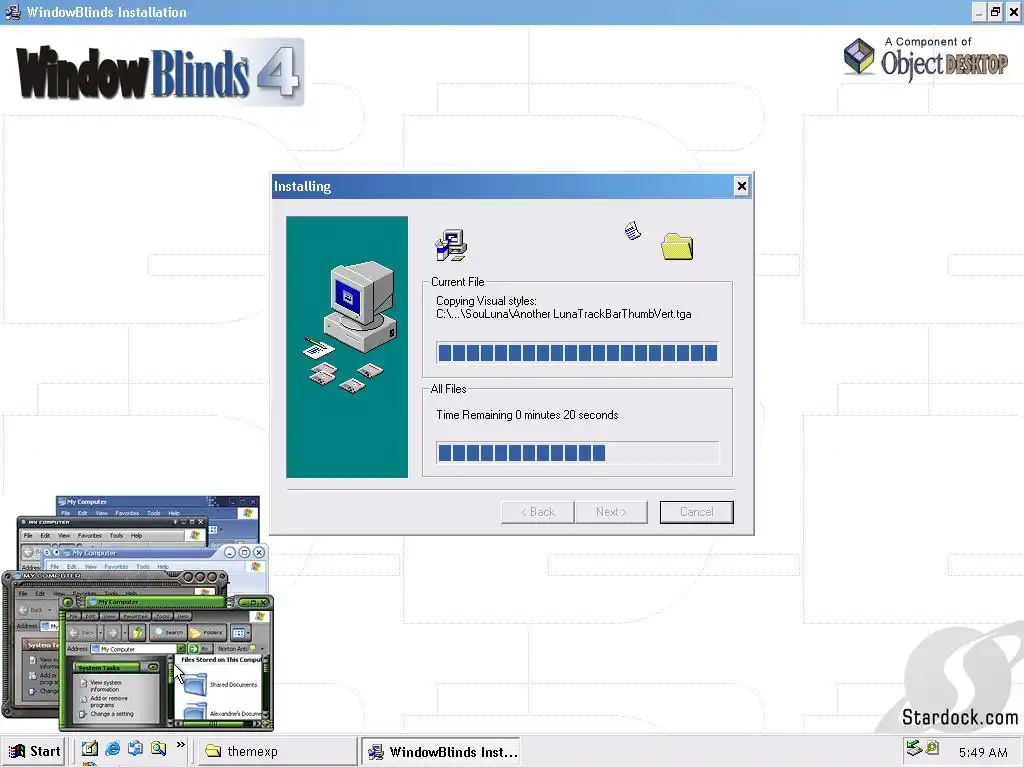Open the Start menu
The width and height of the screenshot is (1024, 768).
pyautogui.click(x=35, y=751)
